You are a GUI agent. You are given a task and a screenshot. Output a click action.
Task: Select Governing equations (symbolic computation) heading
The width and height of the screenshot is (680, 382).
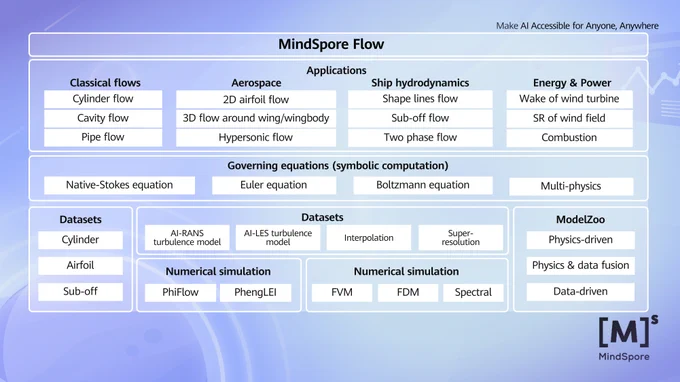pos(337,166)
